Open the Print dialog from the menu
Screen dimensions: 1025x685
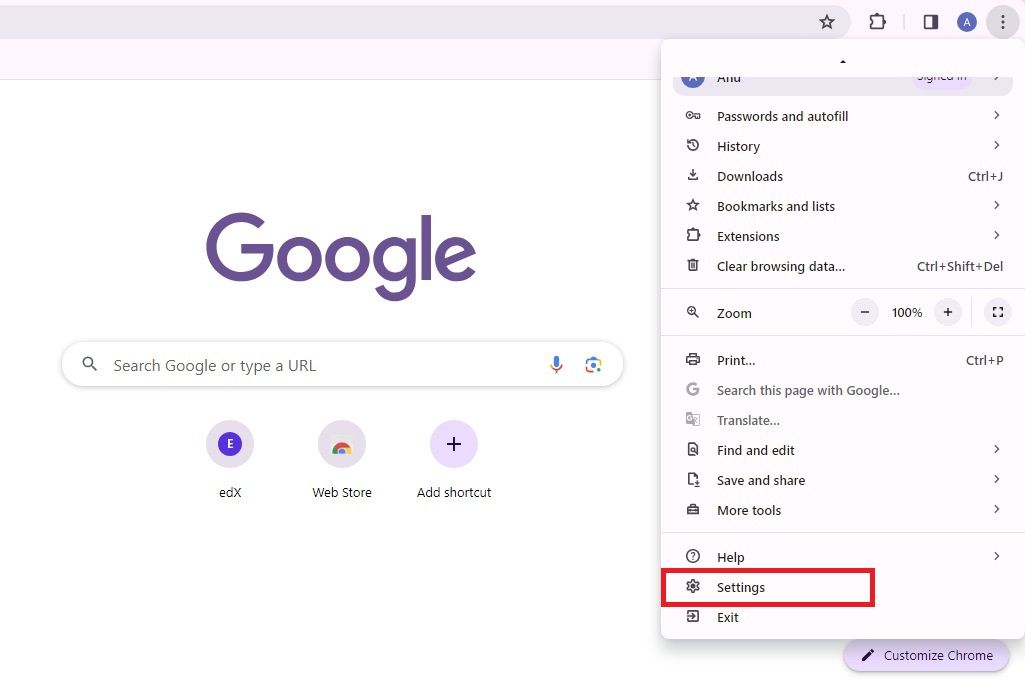pos(737,360)
